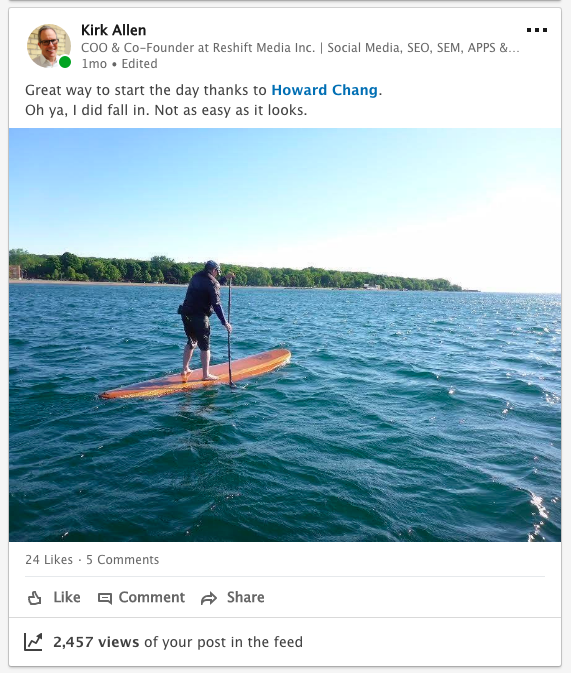571x673 pixels.
Task: View the 24 Likes list
Action: (x=49, y=560)
